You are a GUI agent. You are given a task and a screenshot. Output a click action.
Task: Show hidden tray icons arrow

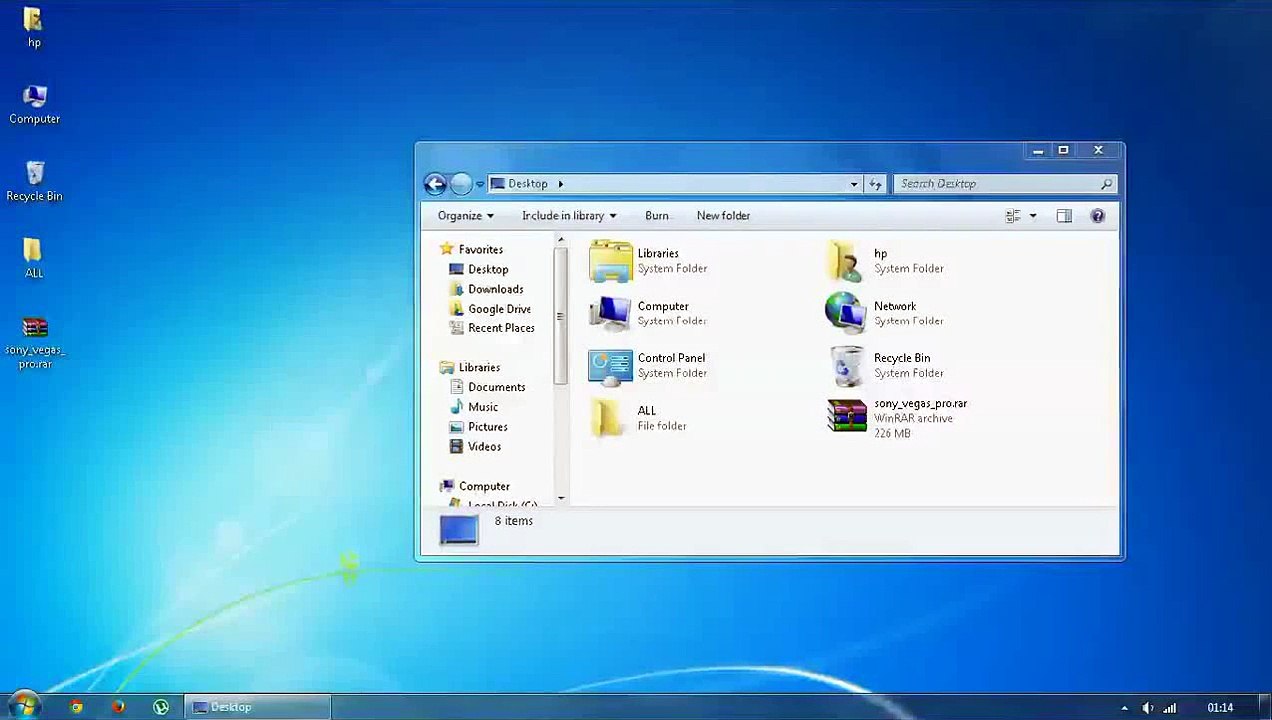click(x=1124, y=708)
